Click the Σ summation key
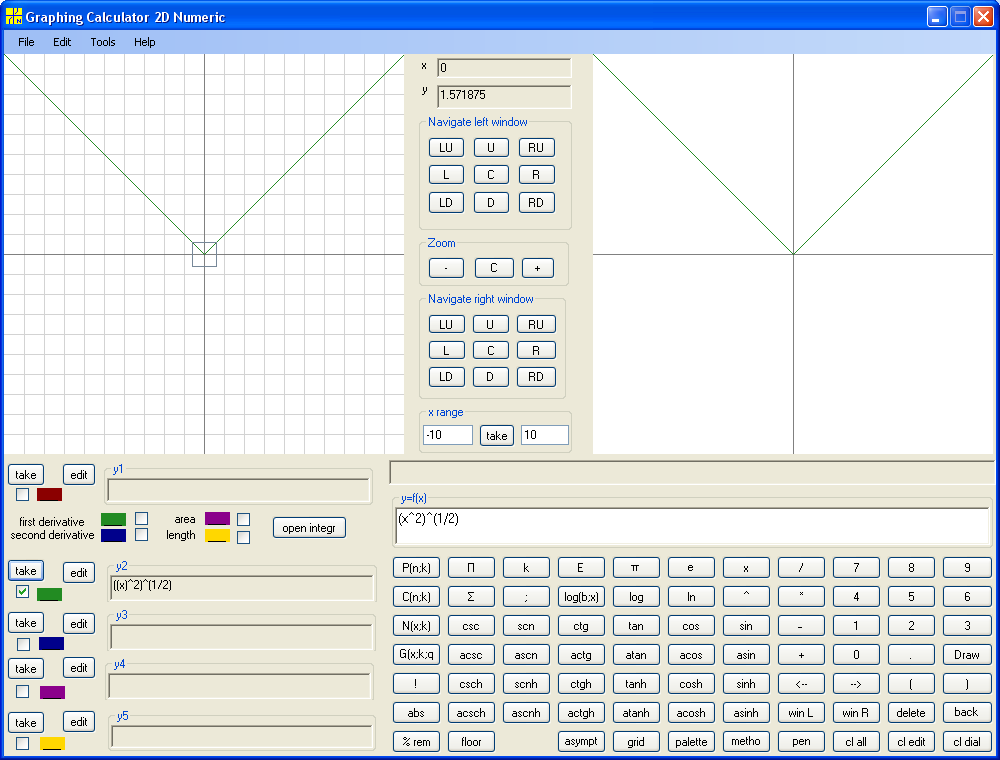 coord(471,597)
